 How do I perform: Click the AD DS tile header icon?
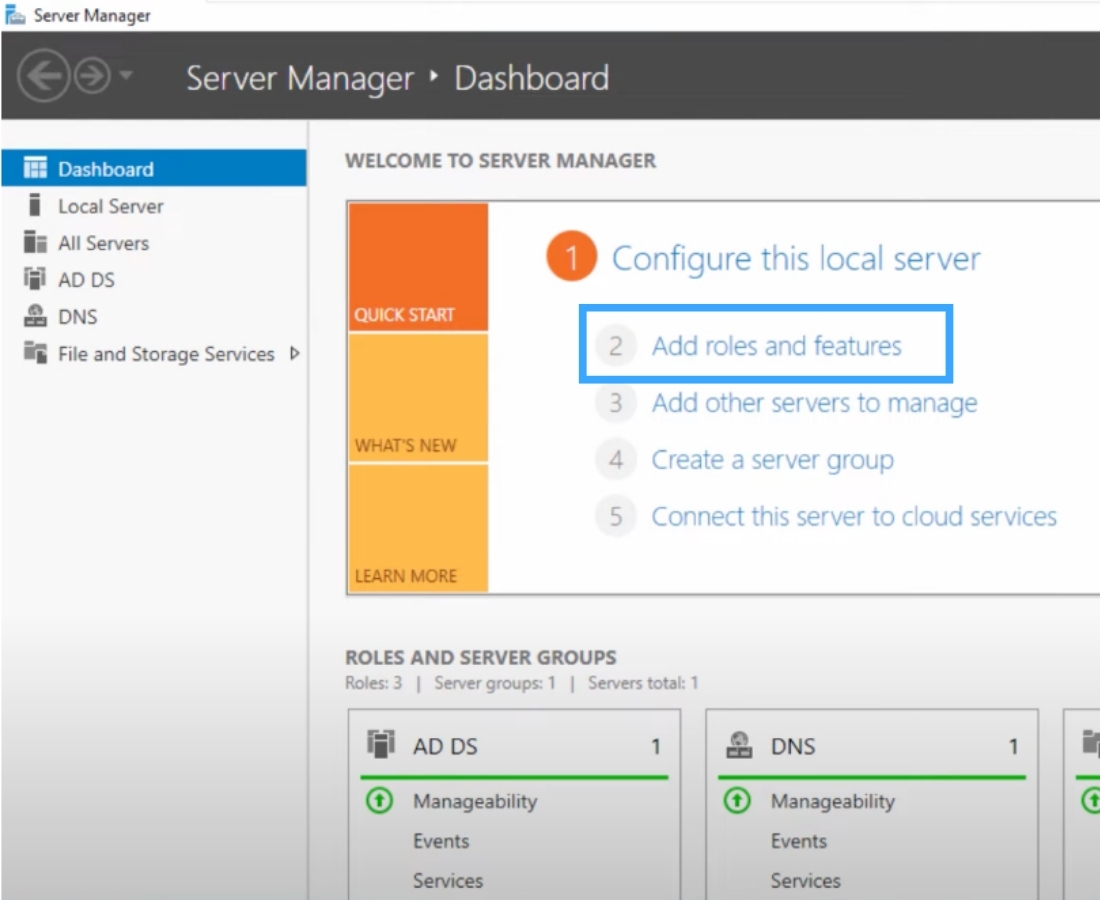(x=381, y=745)
